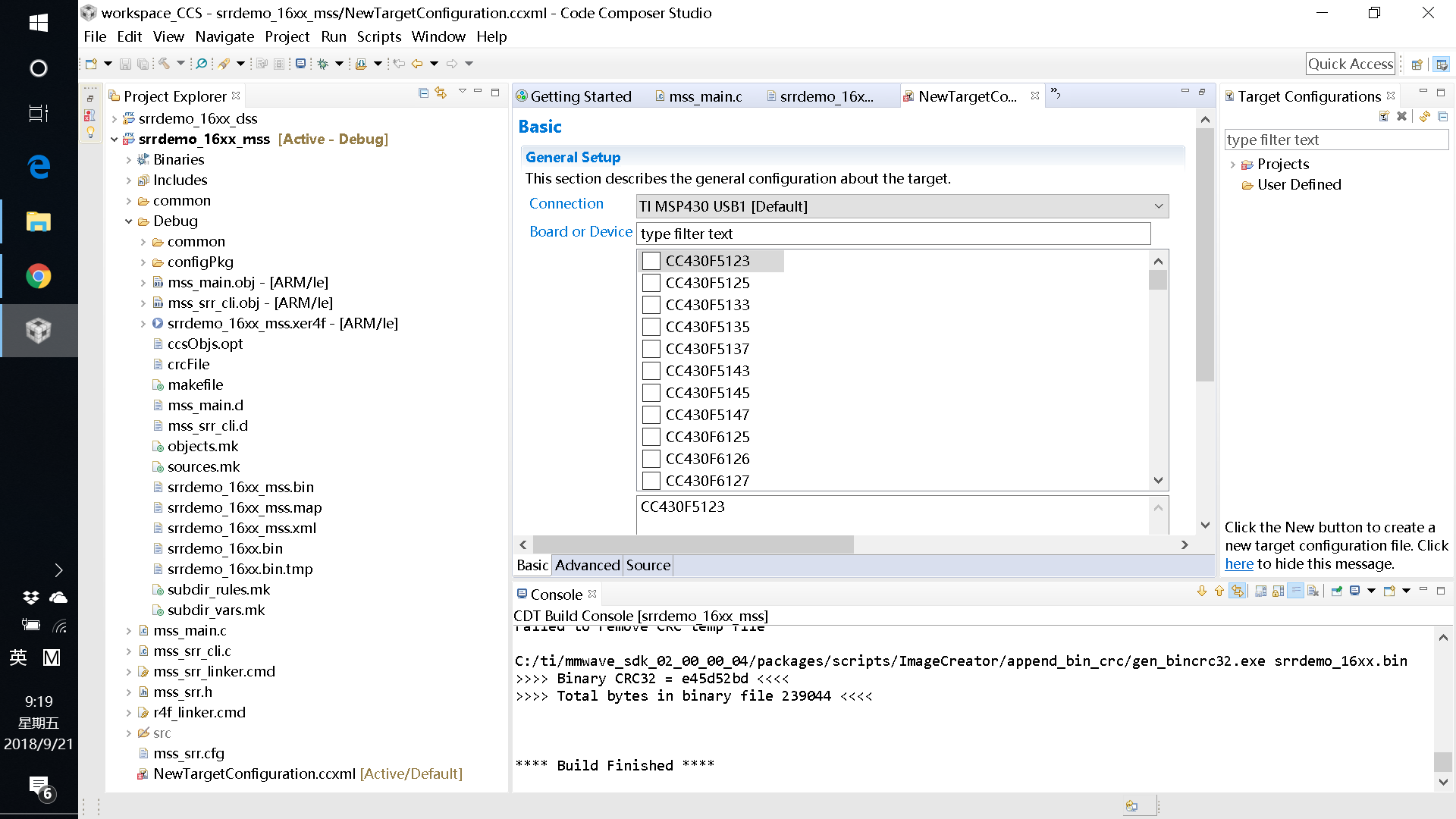
Task: Check the CC430F5125 device box
Action: click(x=651, y=283)
